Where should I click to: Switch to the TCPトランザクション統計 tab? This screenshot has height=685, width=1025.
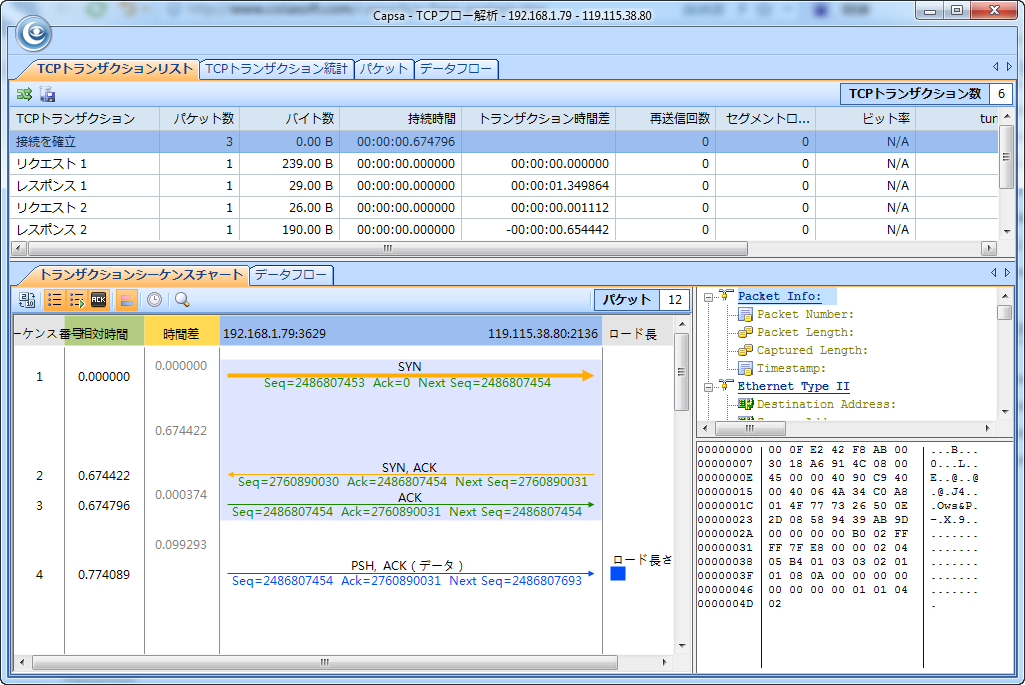point(276,69)
